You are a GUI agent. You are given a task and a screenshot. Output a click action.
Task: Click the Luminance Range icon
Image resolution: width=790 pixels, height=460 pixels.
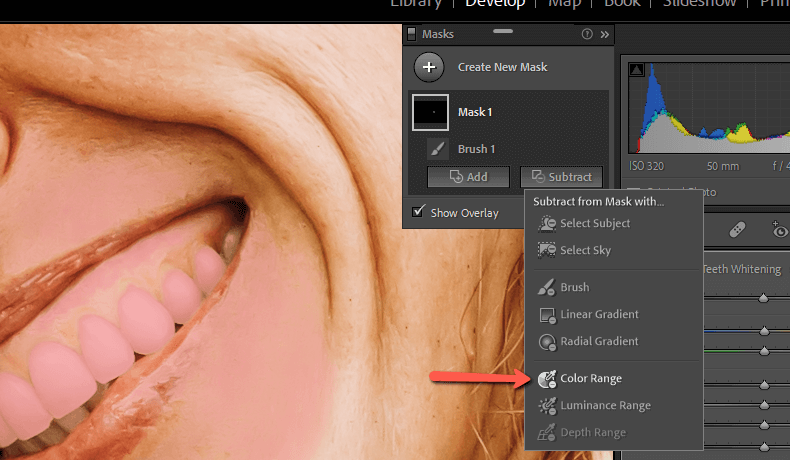[x=547, y=406]
